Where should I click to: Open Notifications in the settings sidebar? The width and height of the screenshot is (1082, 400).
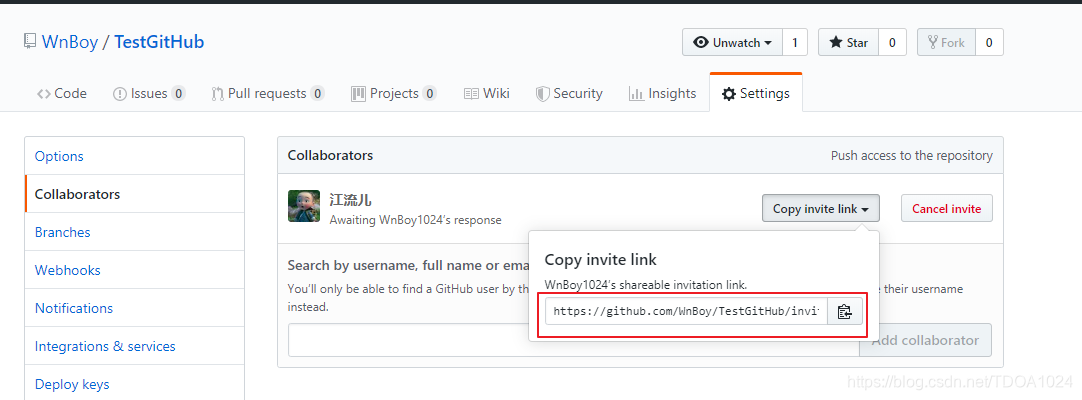(135, 308)
